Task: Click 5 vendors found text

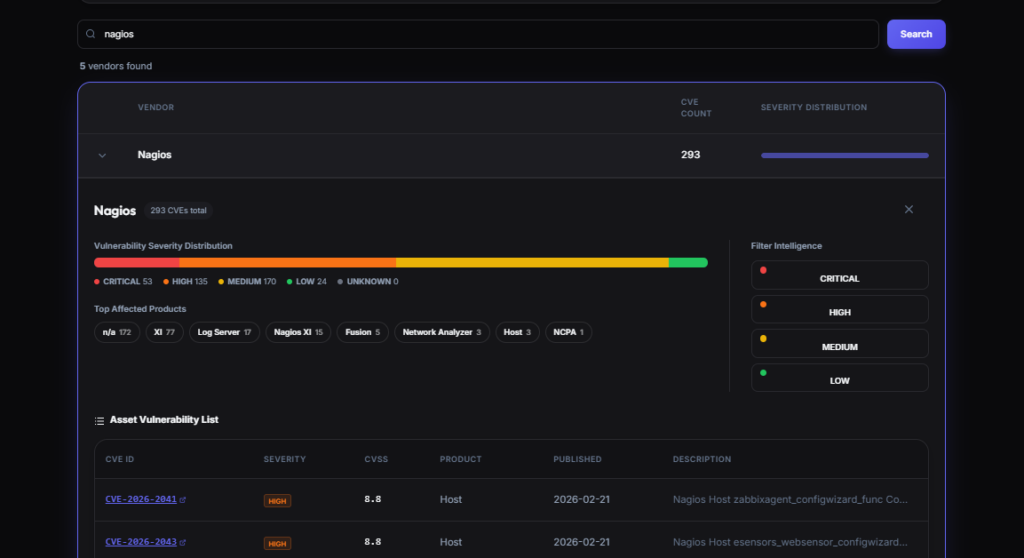Action: click(116, 66)
